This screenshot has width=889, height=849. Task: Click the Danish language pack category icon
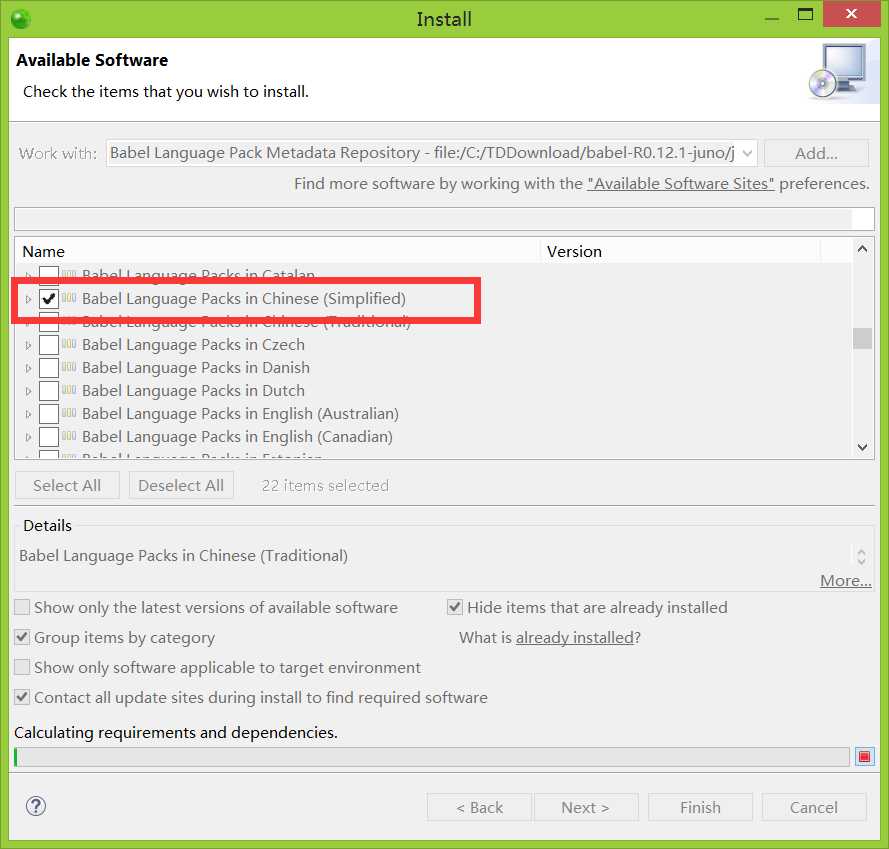click(69, 367)
